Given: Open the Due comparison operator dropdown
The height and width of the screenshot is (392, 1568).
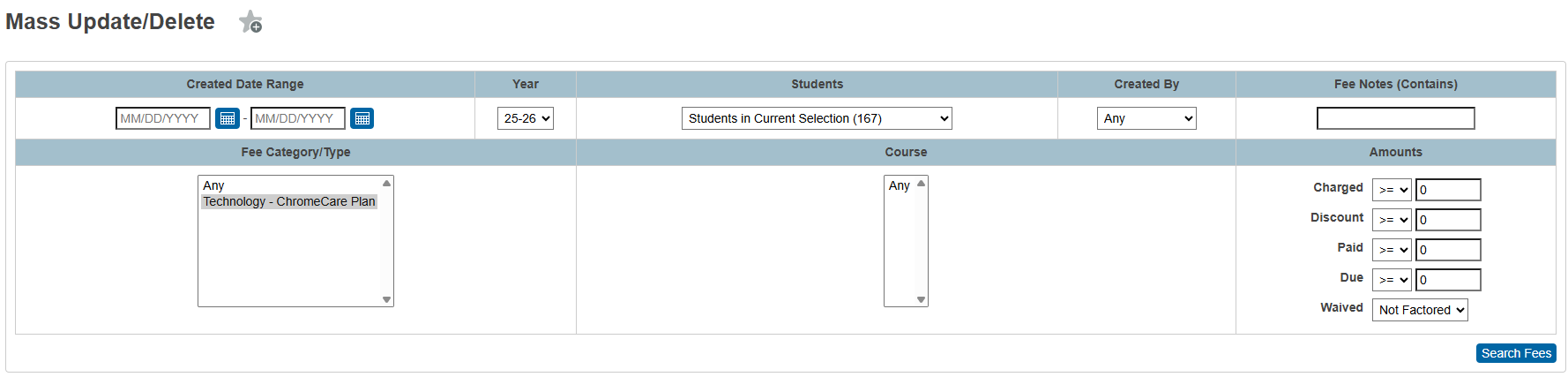Looking at the screenshot, I should pyautogui.click(x=1392, y=280).
